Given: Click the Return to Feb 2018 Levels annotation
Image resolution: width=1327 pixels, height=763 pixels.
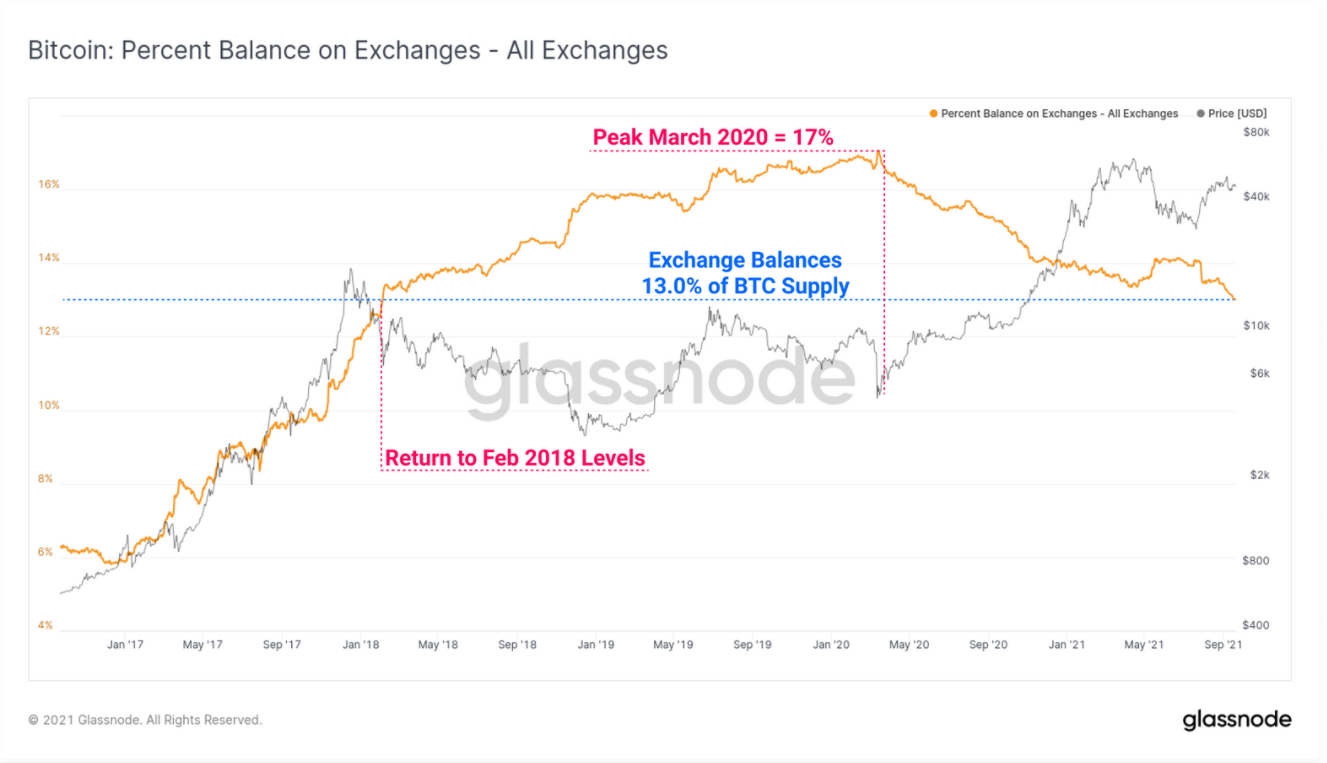Looking at the screenshot, I should tap(515, 459).
